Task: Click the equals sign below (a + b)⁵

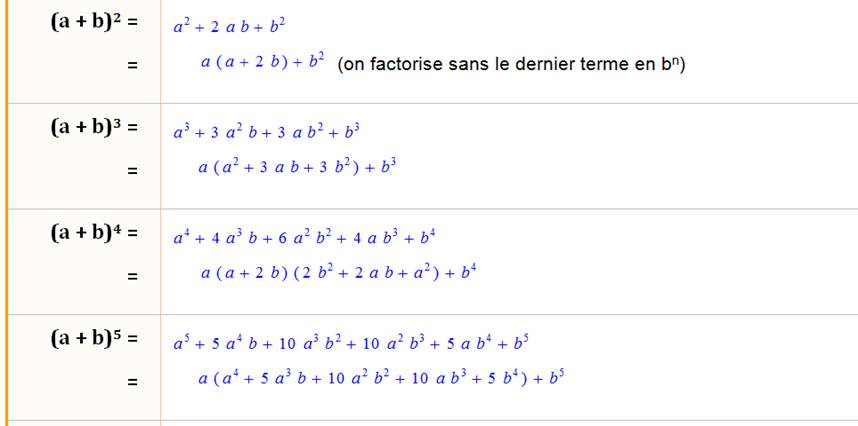Action: pyautogui.click(x=131, y=382)
